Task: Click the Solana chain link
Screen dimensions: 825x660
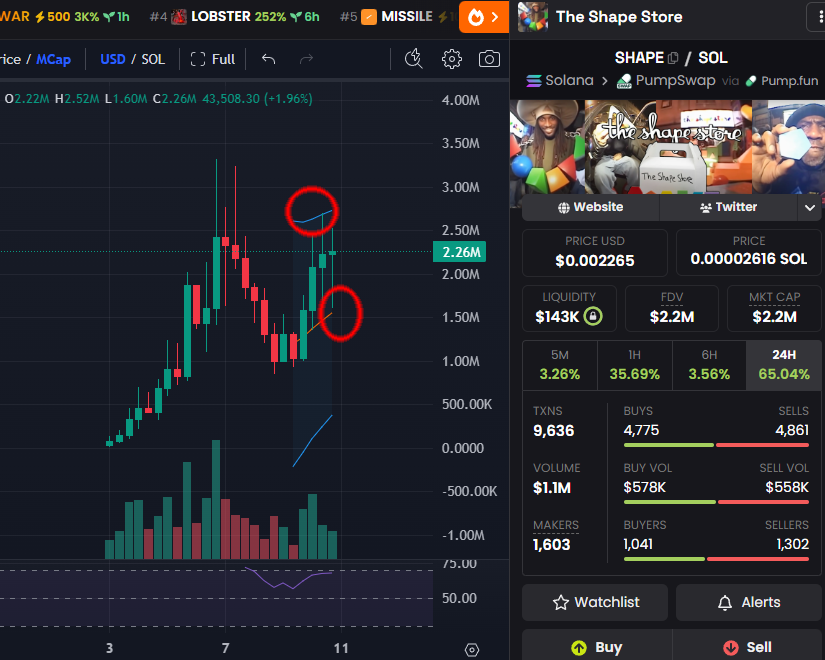Action: coord(560,81)
